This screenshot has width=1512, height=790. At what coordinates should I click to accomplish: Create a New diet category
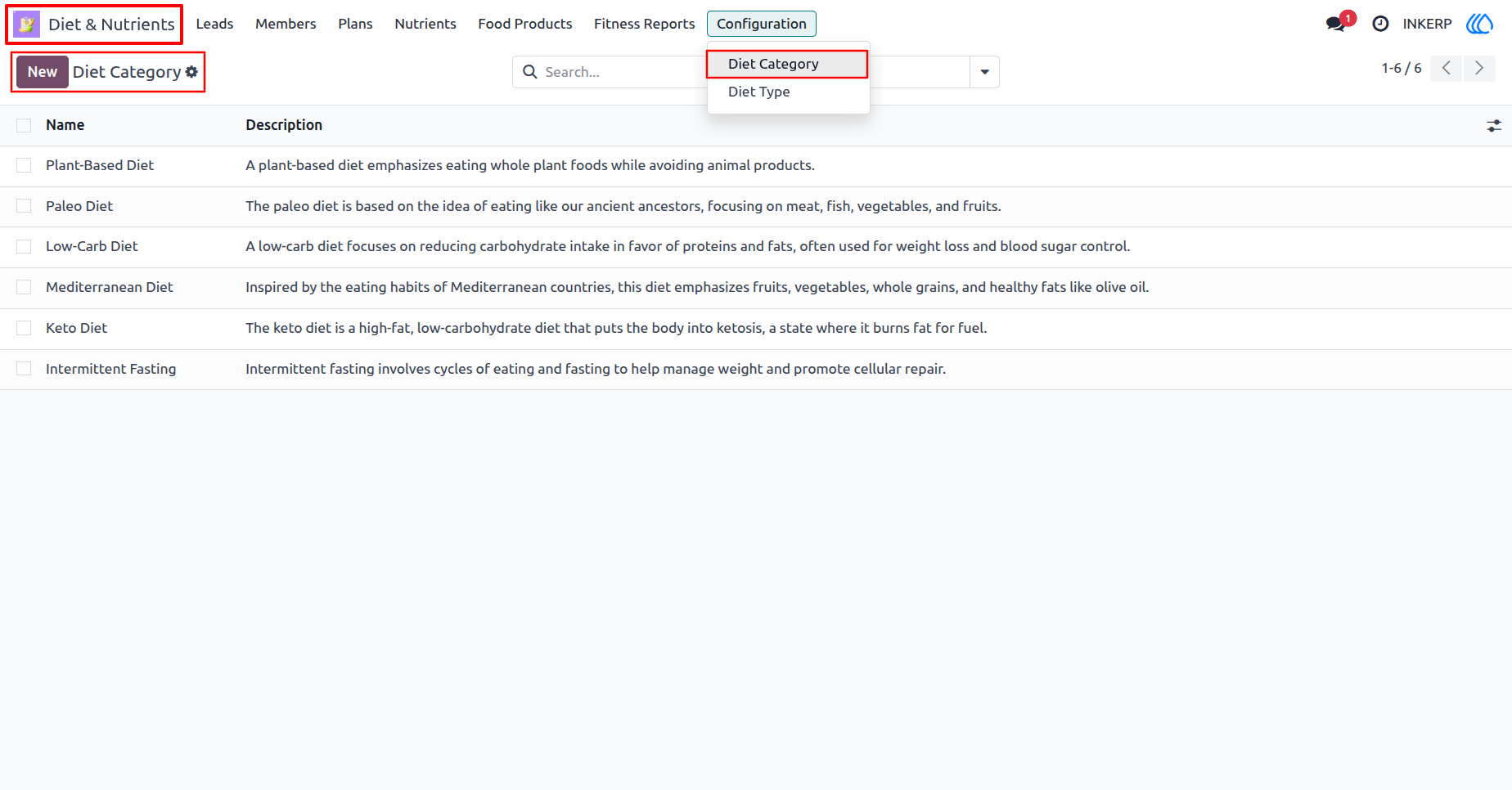pos(43,72)
